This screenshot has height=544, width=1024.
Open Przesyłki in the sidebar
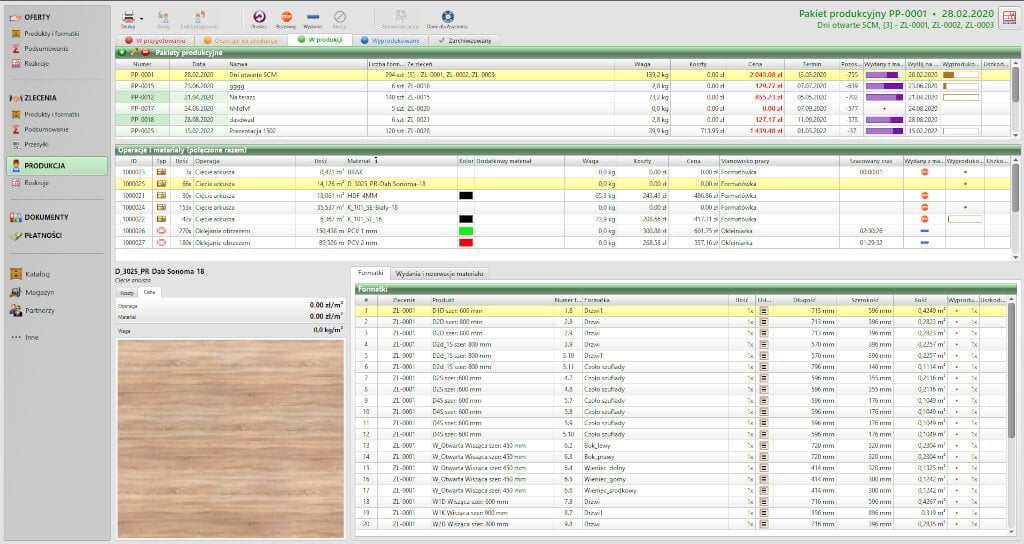[37, 144]
